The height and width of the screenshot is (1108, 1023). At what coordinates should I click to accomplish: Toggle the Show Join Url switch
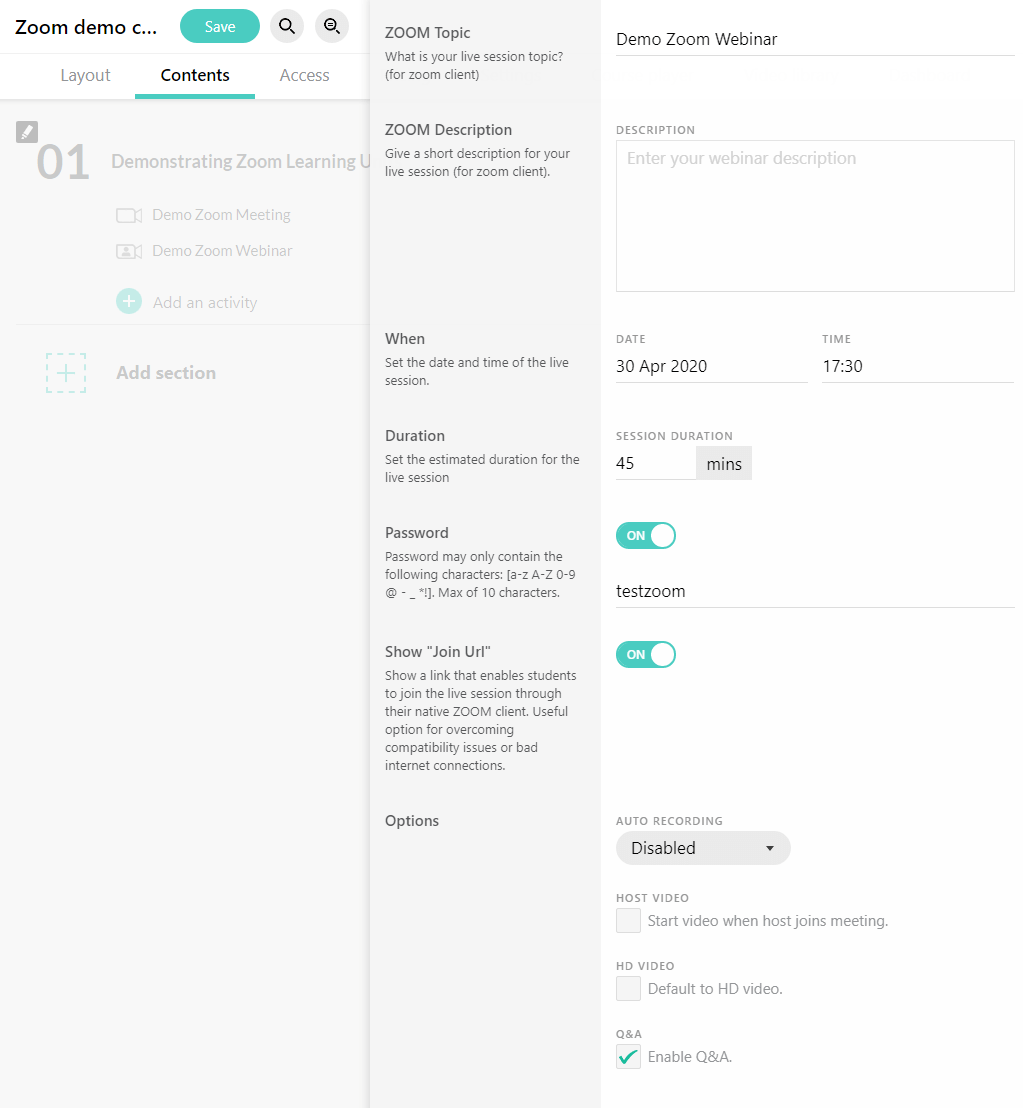[x=646, y=654]
